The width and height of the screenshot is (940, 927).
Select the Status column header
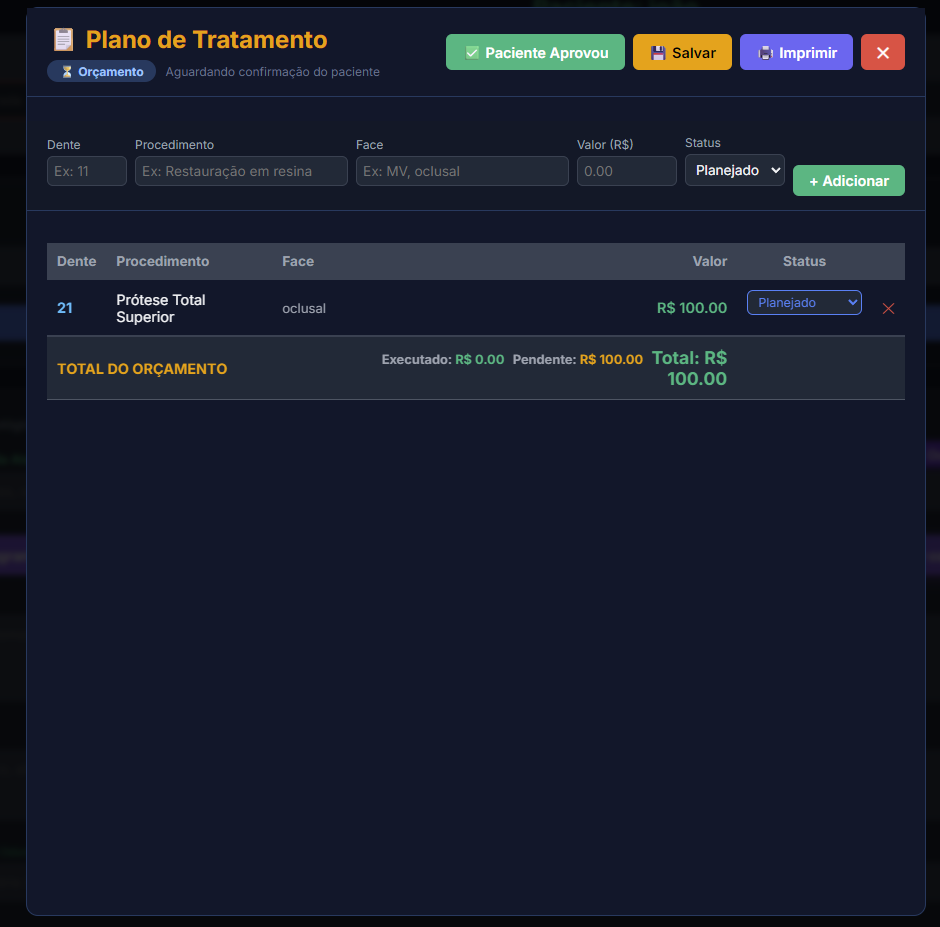(x=804, y=261)
